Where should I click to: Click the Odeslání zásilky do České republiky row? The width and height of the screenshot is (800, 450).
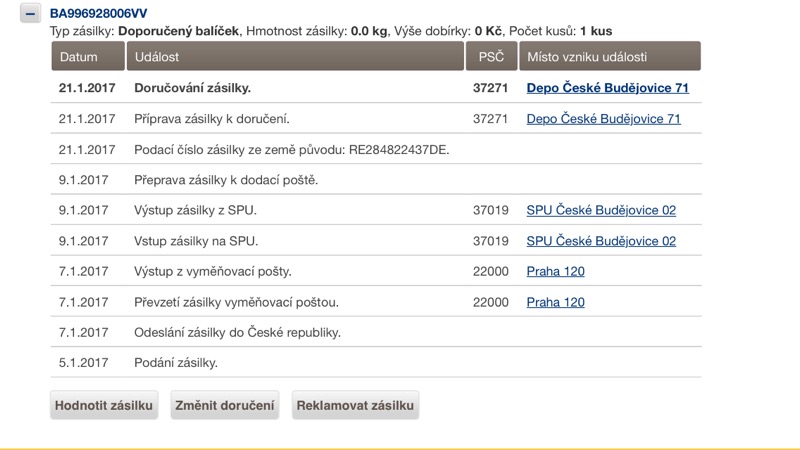(x=237, y=332)
